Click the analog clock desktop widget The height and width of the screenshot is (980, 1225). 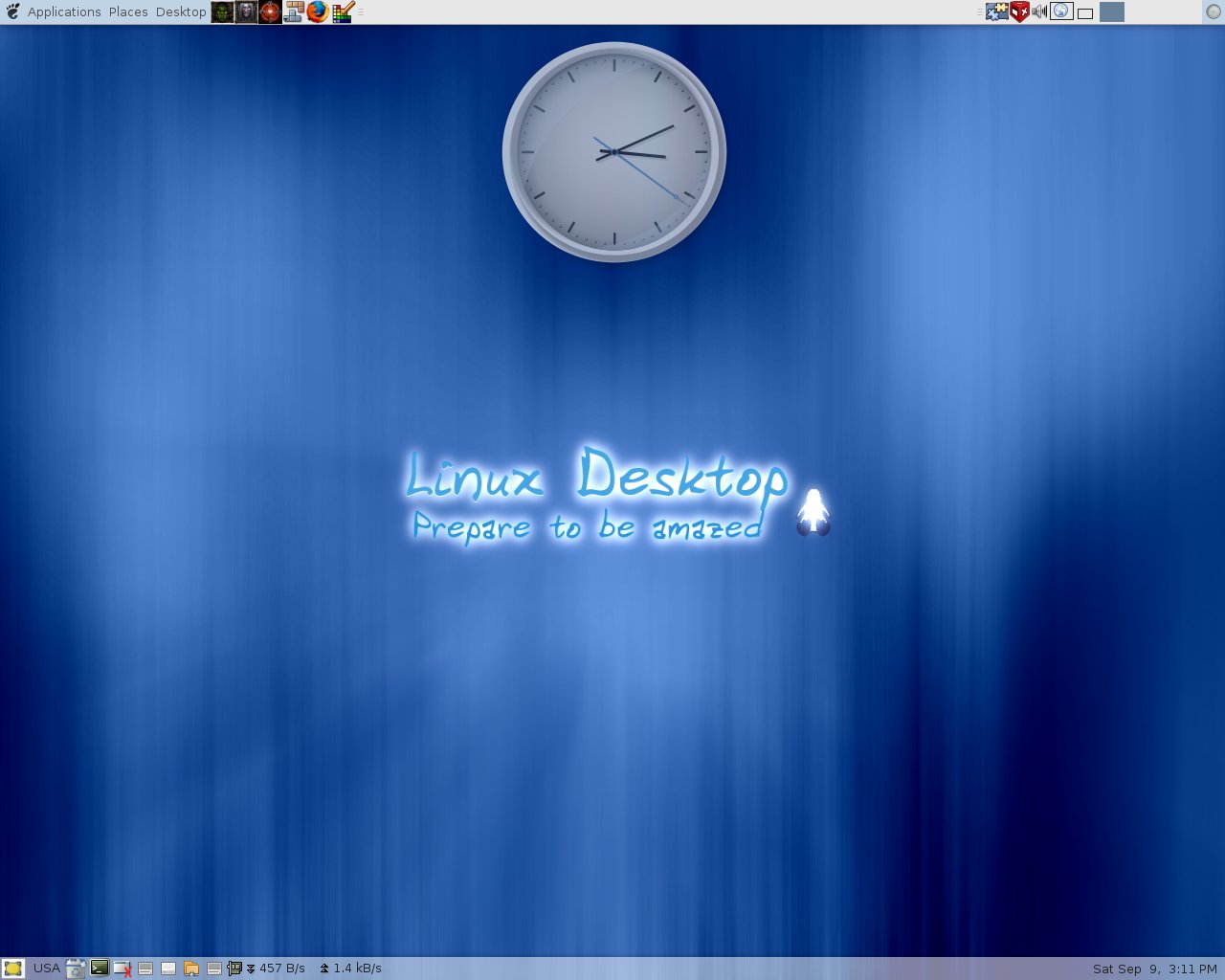pyautogui.click(x=614, y=152)
